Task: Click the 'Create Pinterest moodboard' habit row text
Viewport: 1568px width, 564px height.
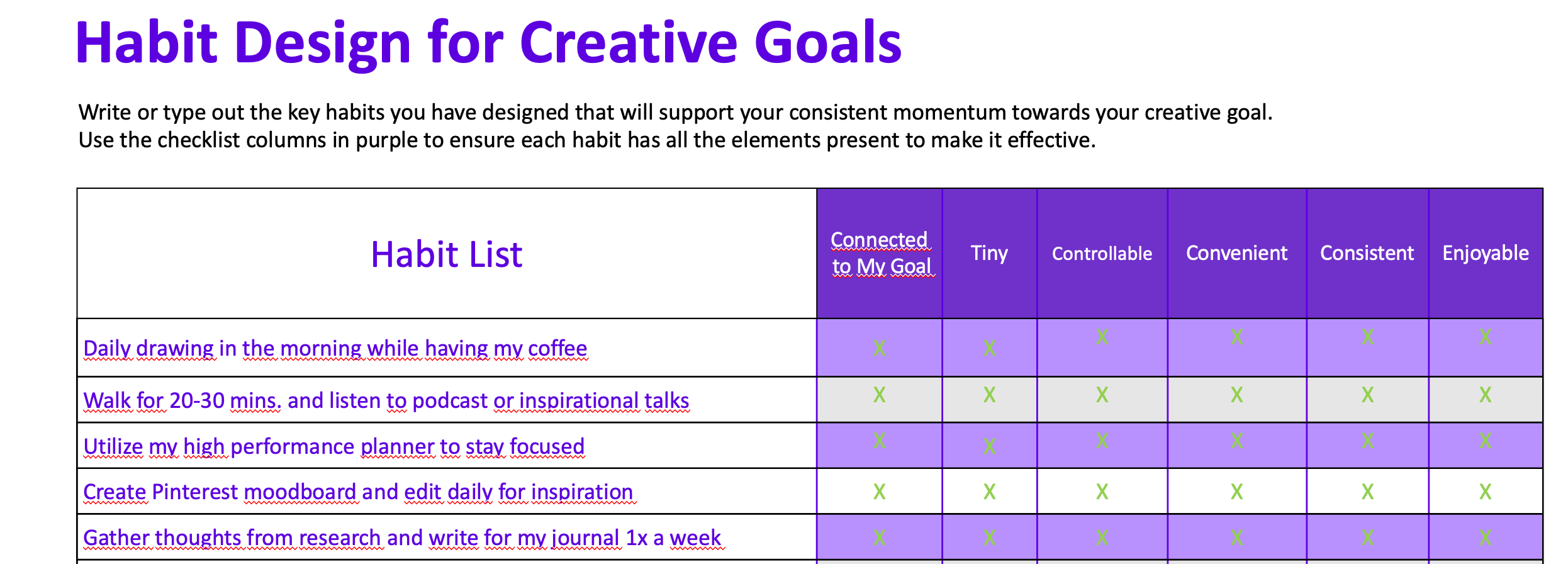Action: coord(357,492)
